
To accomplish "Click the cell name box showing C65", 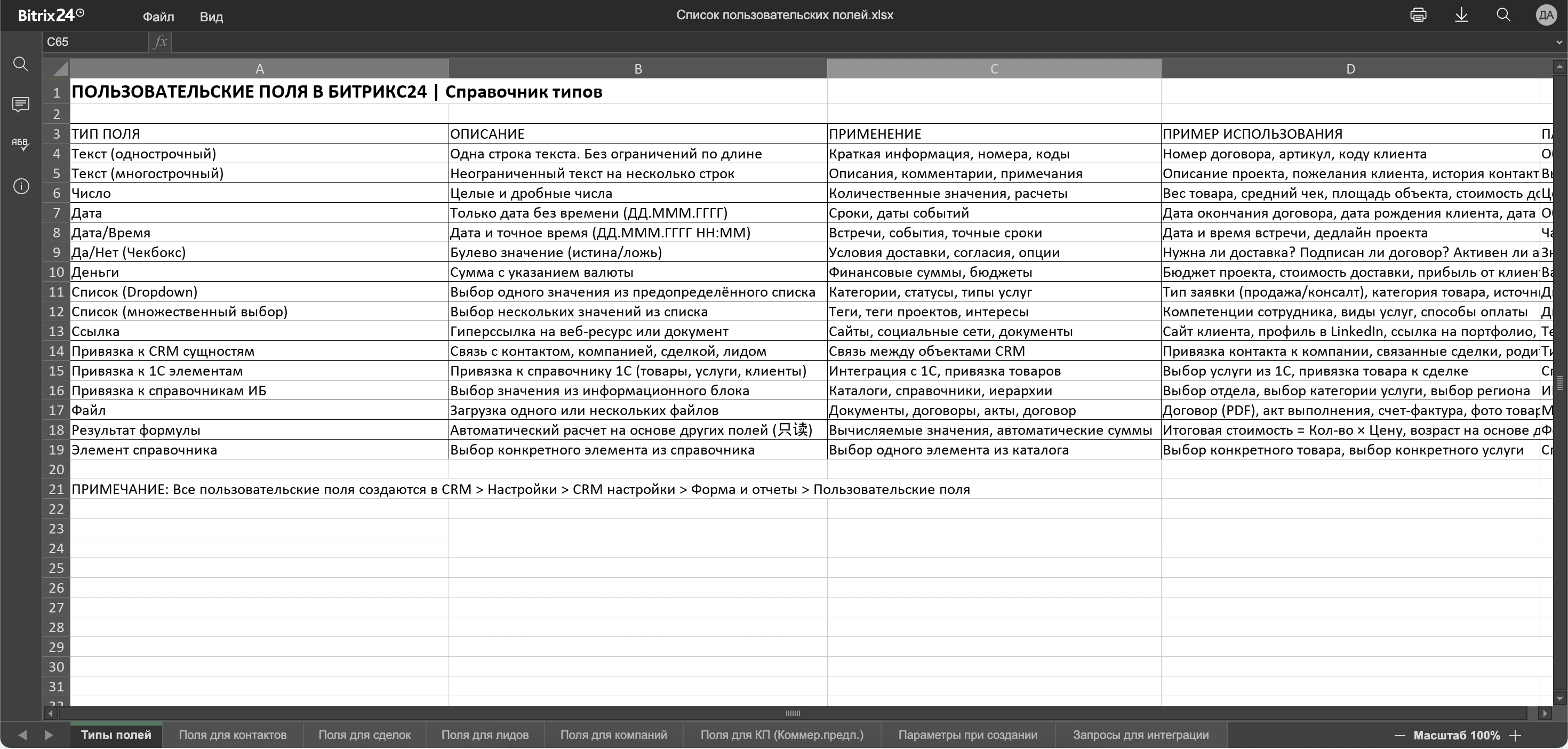I will [x=95, y=42].
